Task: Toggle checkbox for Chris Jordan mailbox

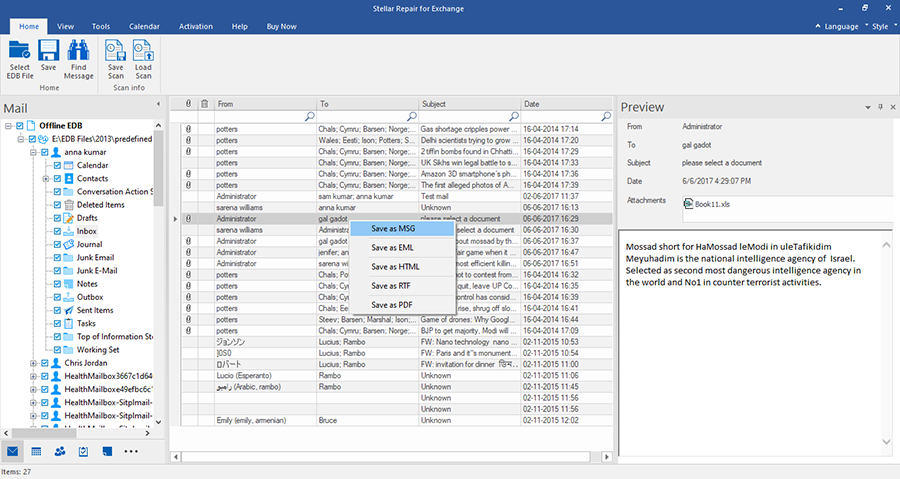Action: [44, 362]
